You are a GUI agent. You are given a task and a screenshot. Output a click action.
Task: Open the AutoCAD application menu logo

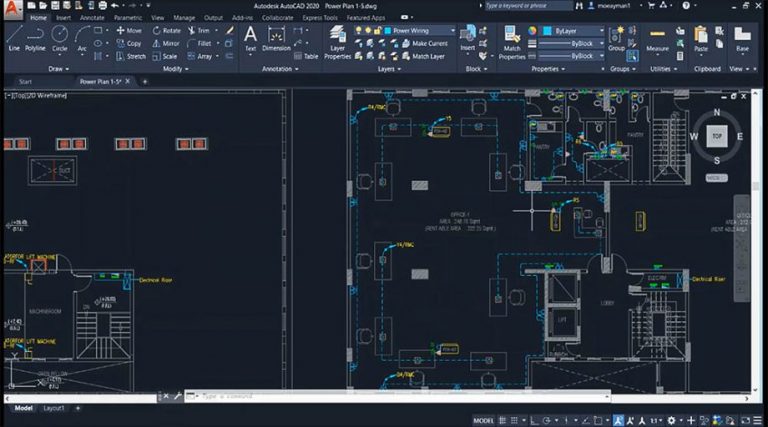(x=12, y=8)
